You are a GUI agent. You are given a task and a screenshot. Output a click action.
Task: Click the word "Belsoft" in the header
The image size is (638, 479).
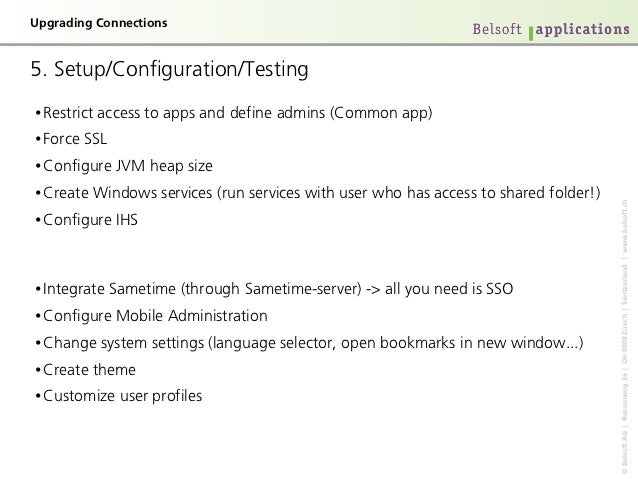click(x=497, y=29)
